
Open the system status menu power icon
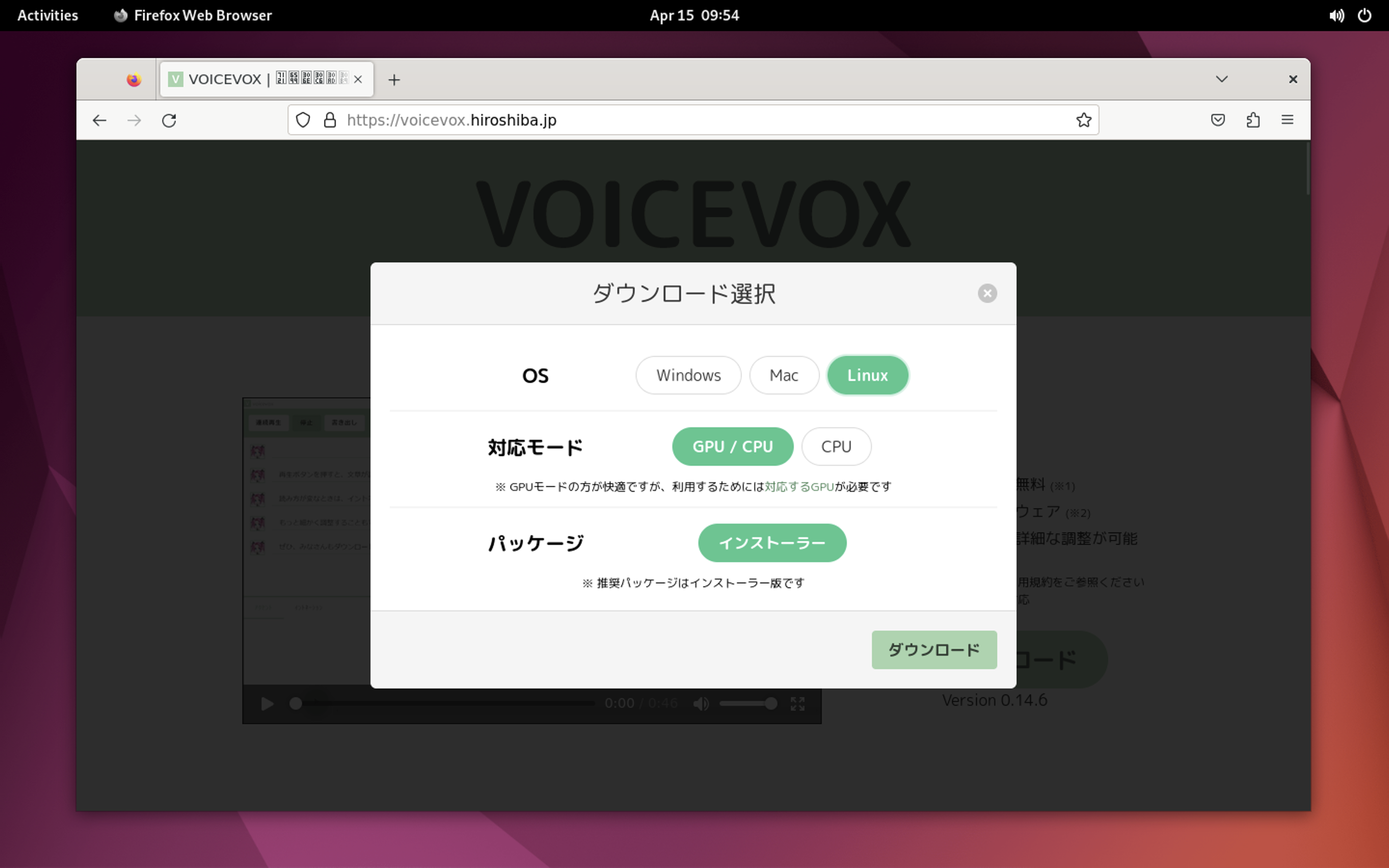click(1364, 15)
